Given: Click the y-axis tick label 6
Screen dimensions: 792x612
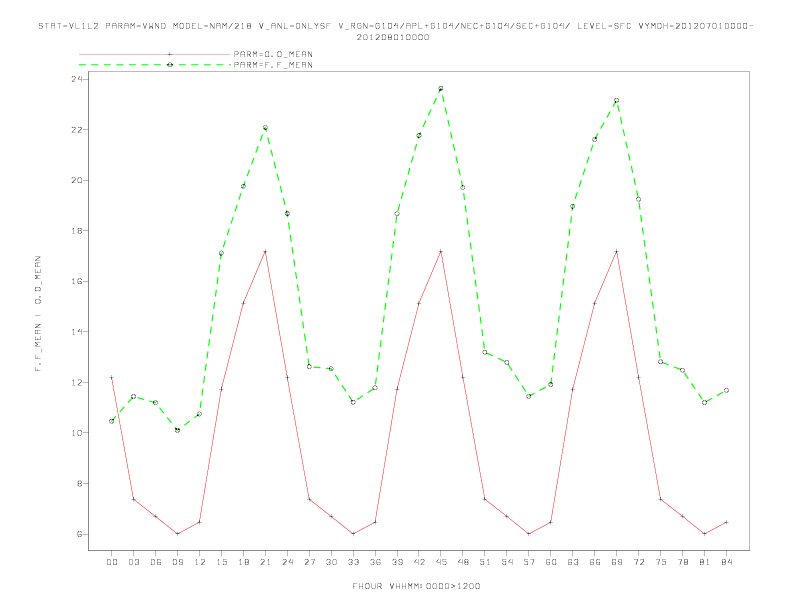Looking at the screenshot, I should [79, 534].
